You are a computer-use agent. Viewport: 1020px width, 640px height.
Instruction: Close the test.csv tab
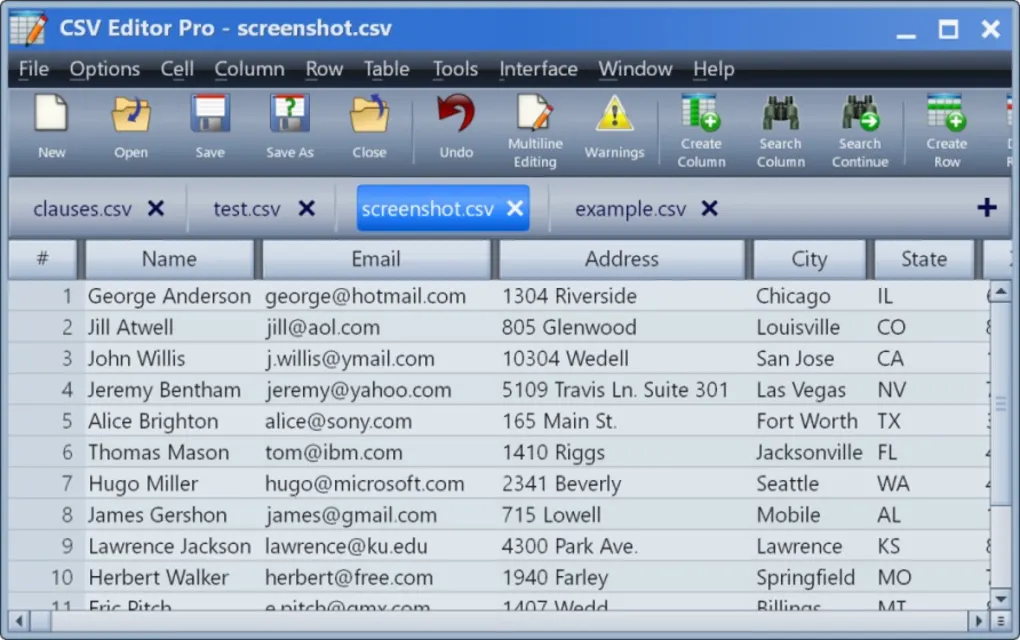coord(307,209)
